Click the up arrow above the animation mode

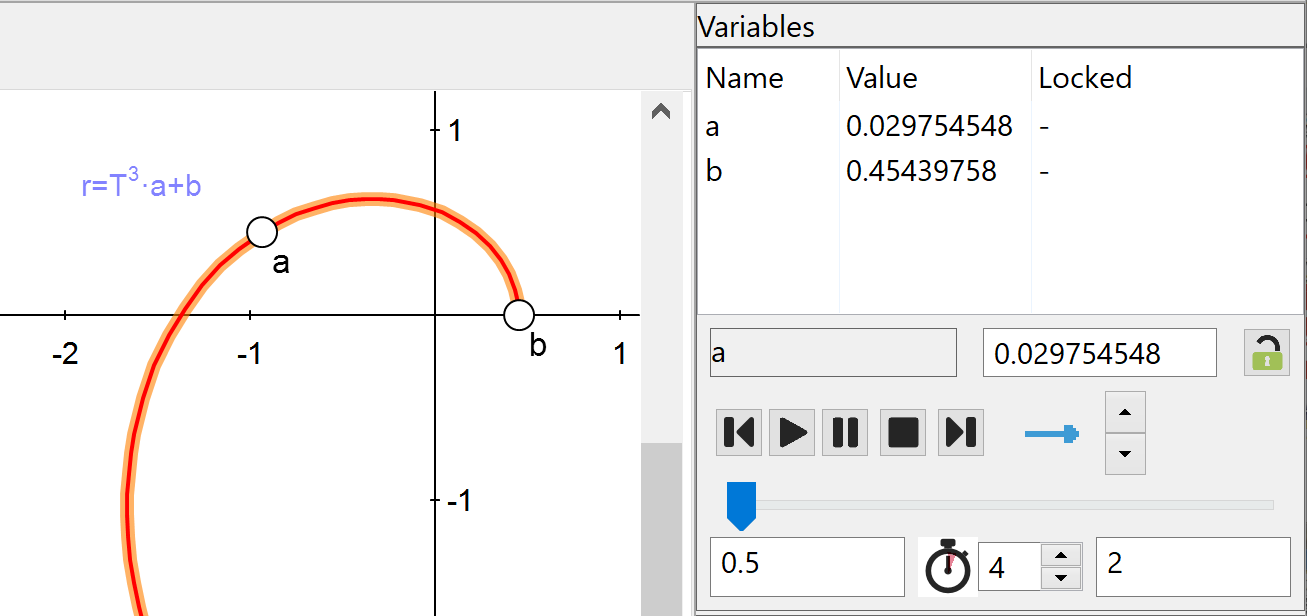1125,412
